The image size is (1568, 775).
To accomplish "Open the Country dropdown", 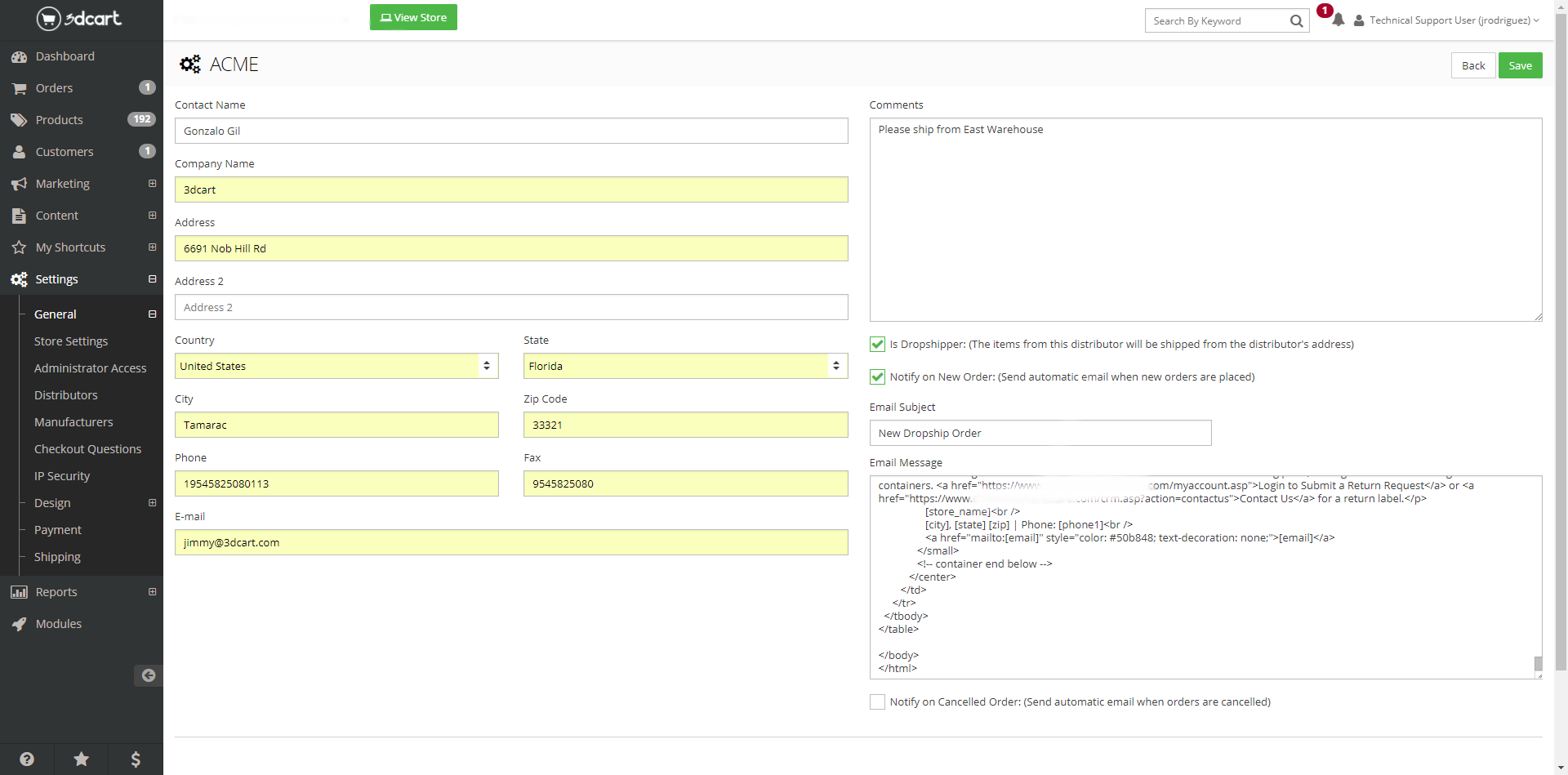I will (x=336, y=366).
